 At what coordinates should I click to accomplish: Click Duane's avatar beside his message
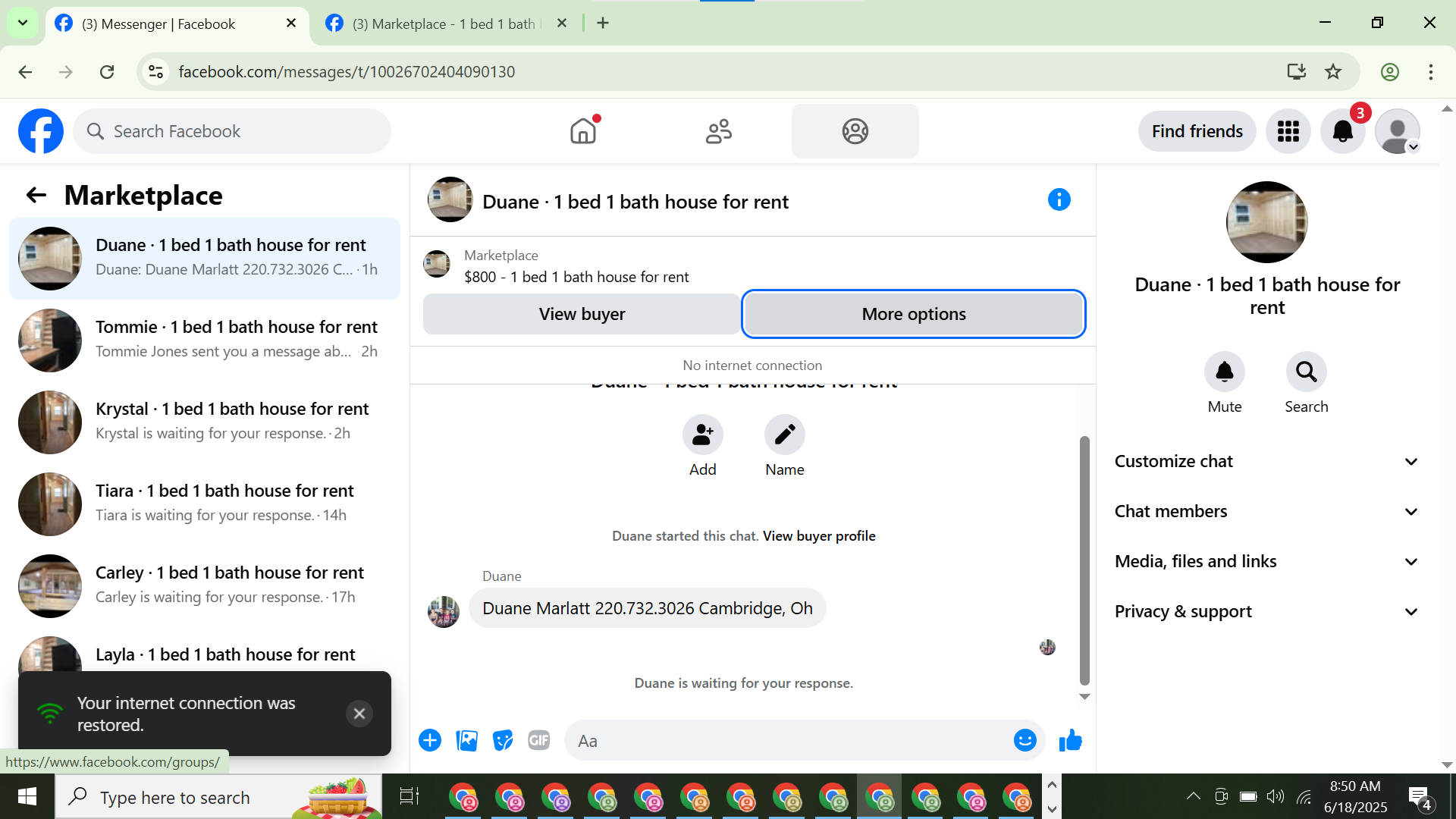(444, 611)
